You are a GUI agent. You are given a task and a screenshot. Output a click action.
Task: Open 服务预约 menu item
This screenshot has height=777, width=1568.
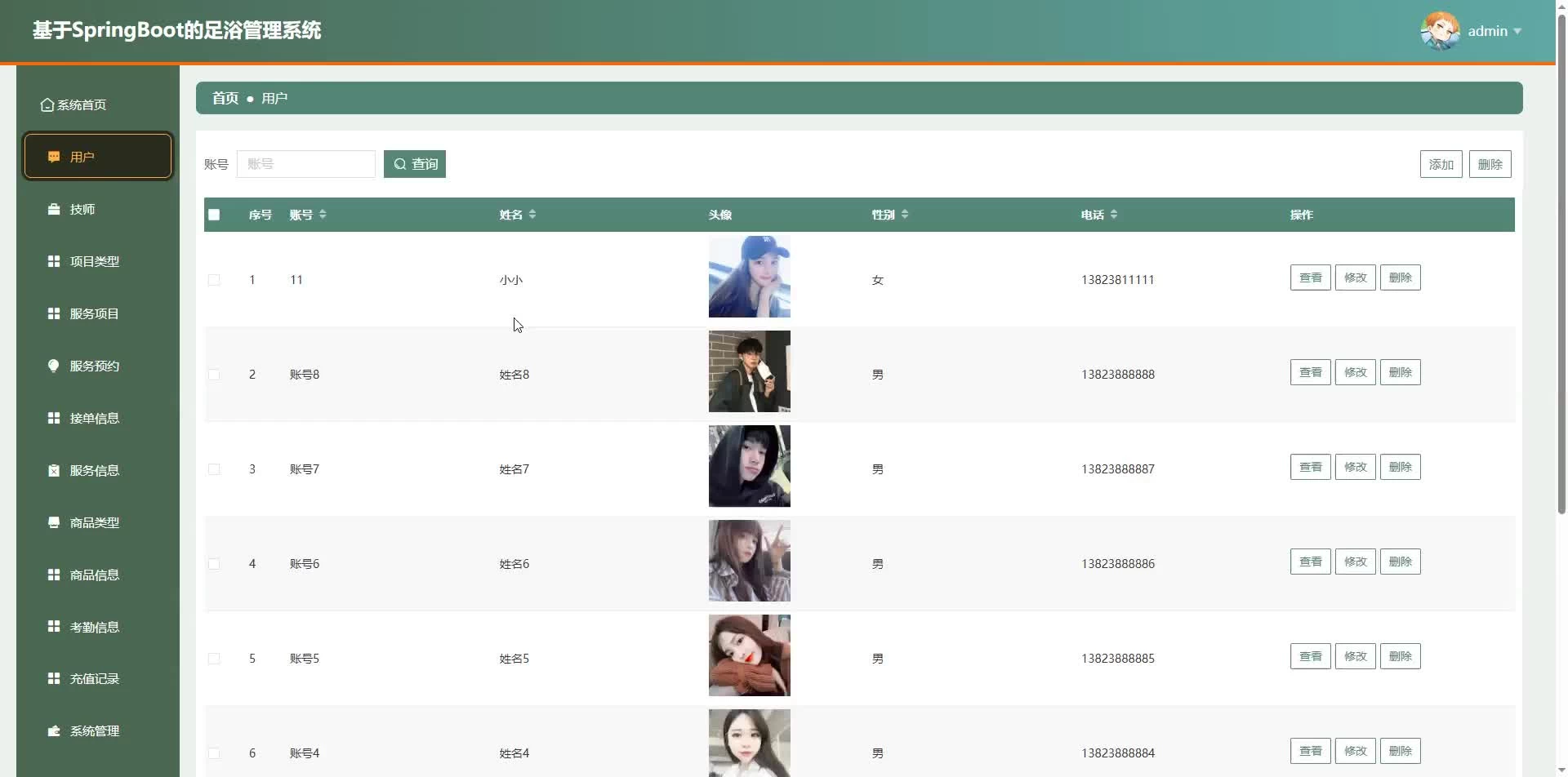tap(98, 366)
